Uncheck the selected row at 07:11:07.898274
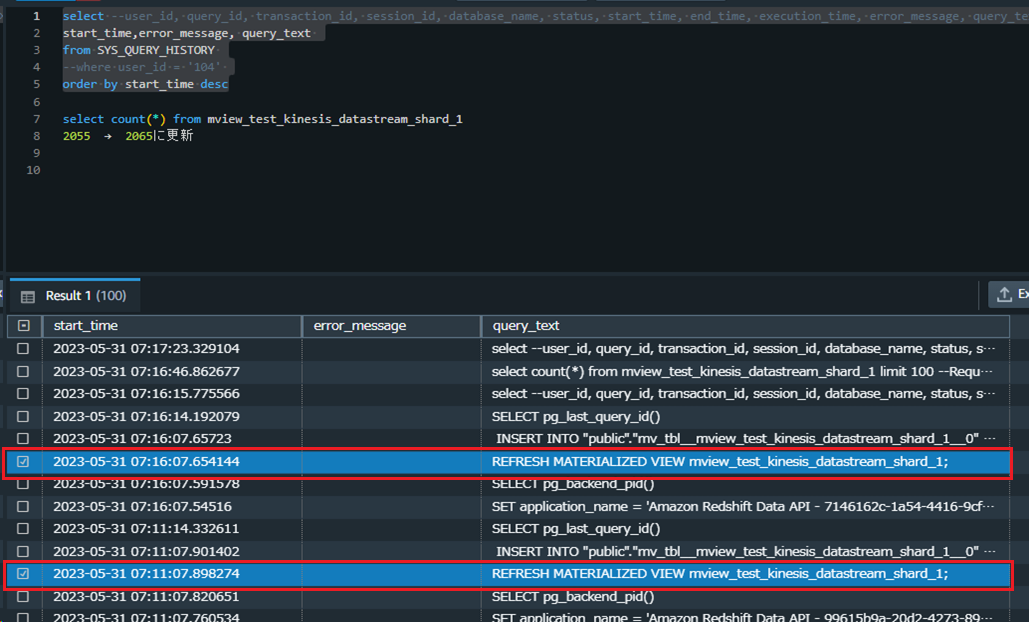Viewport: 1029px width, 622px height. pyautogui.click(x=23, y=573)
